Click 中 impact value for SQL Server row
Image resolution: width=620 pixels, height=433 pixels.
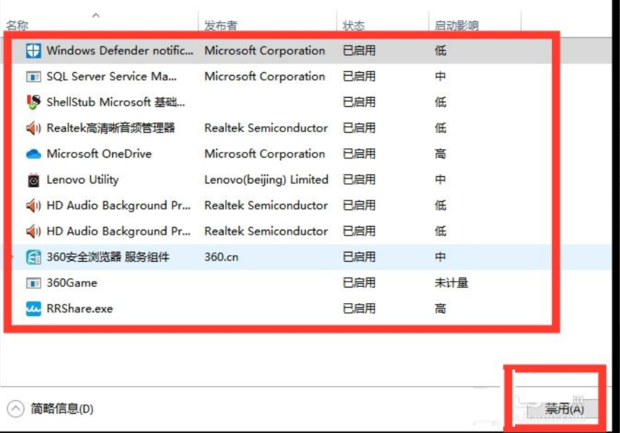tap(440, 76)
